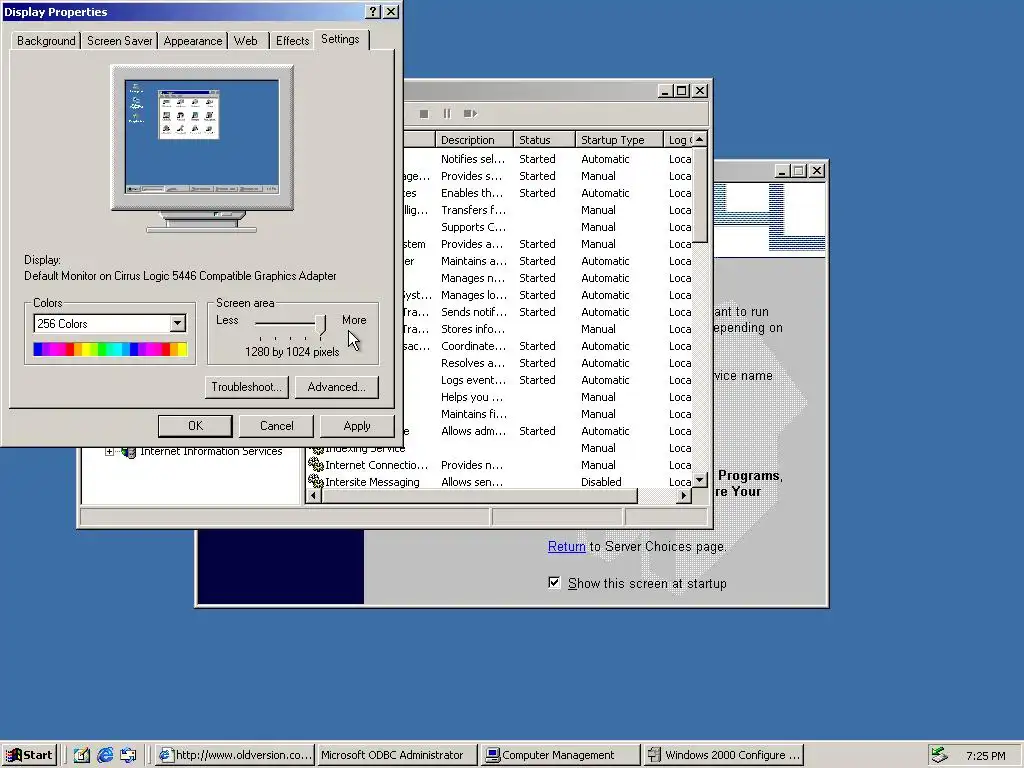Select 'Logs event...' service row
Viewport: 1024px width, 768px height.
(x=473, y=379)
